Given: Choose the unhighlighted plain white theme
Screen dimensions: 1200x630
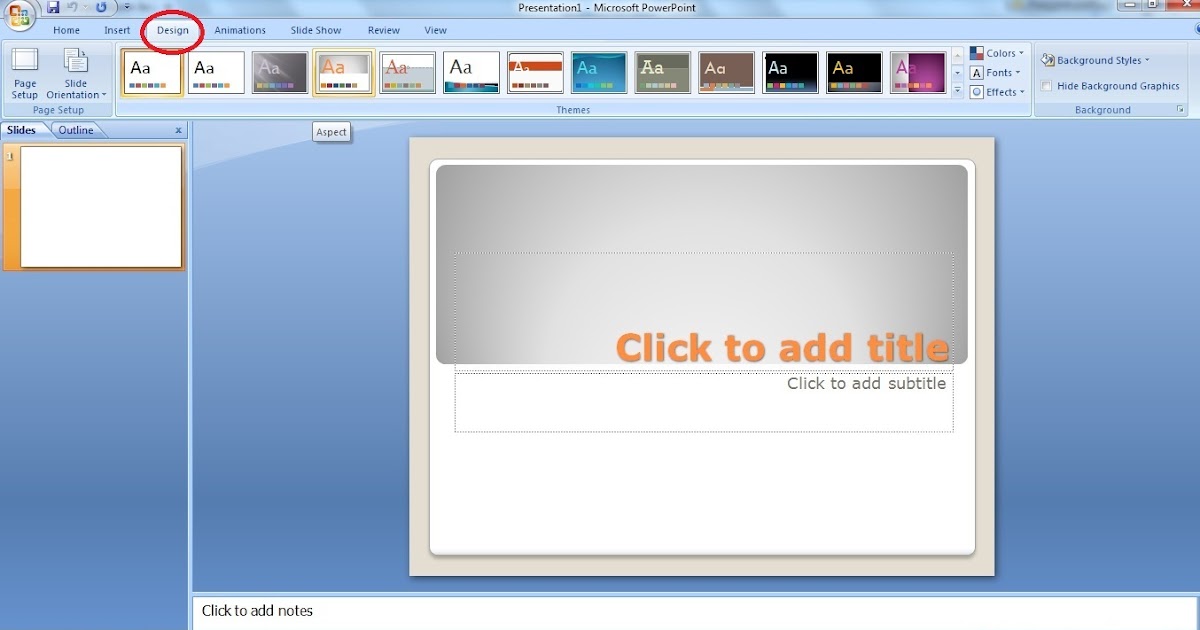Looking at the screenshot, I should tap(216, 73).
